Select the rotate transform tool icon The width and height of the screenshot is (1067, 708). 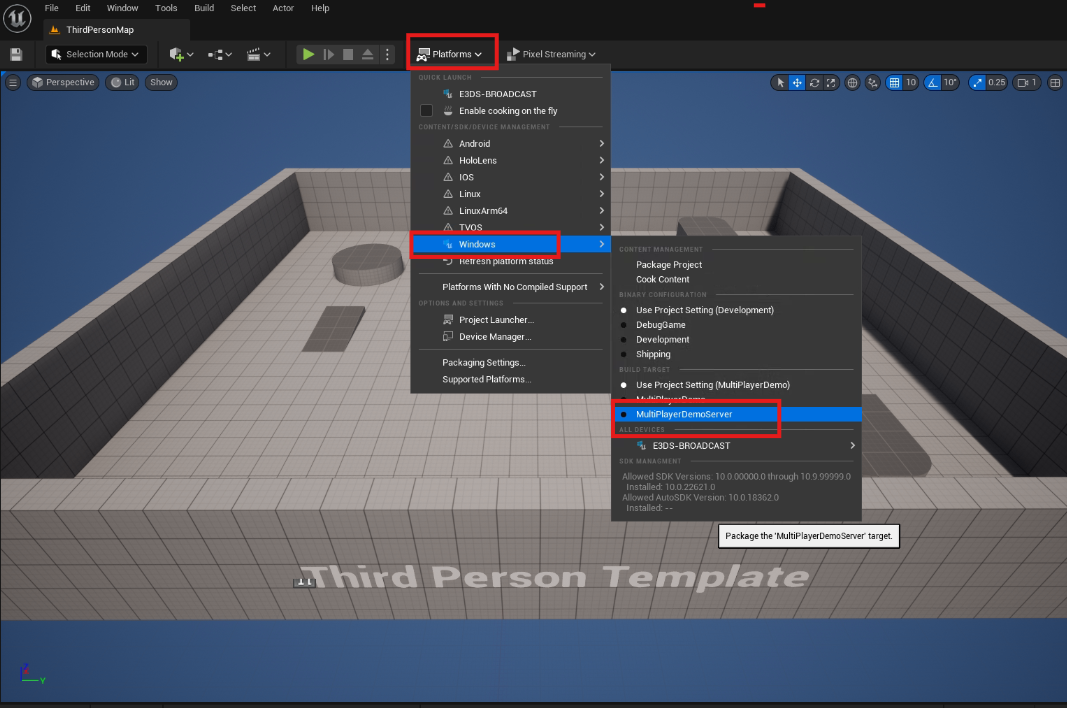coord(815,83)
